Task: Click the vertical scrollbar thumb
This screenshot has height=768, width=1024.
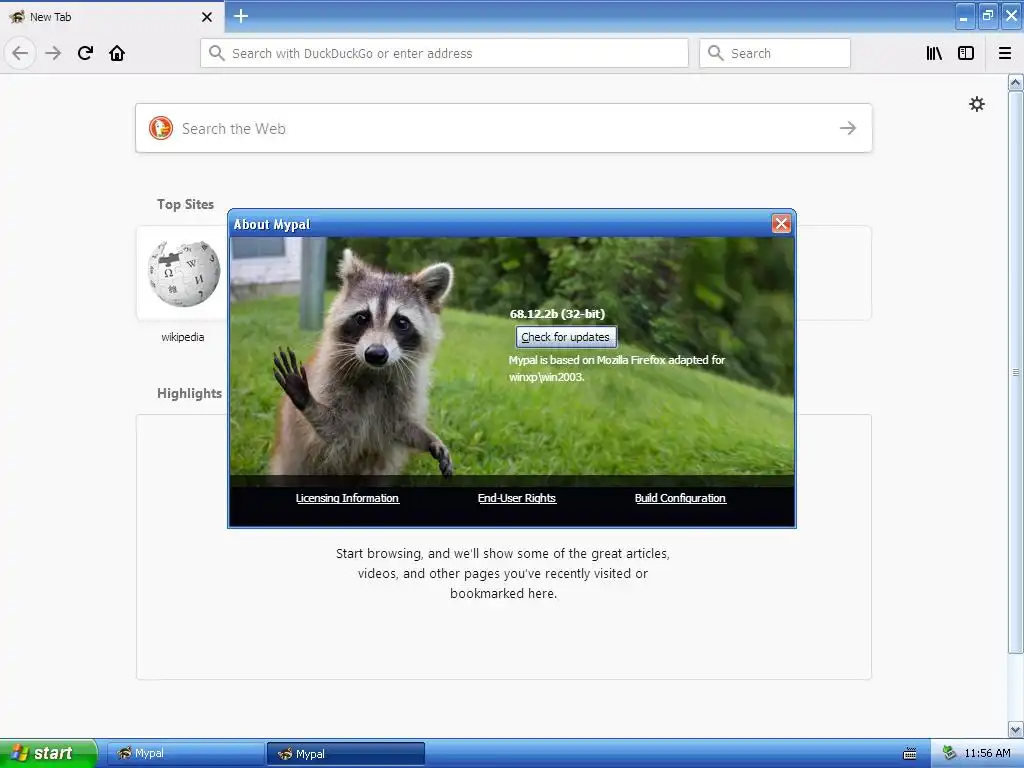Action: click(x=1015, y=372)
